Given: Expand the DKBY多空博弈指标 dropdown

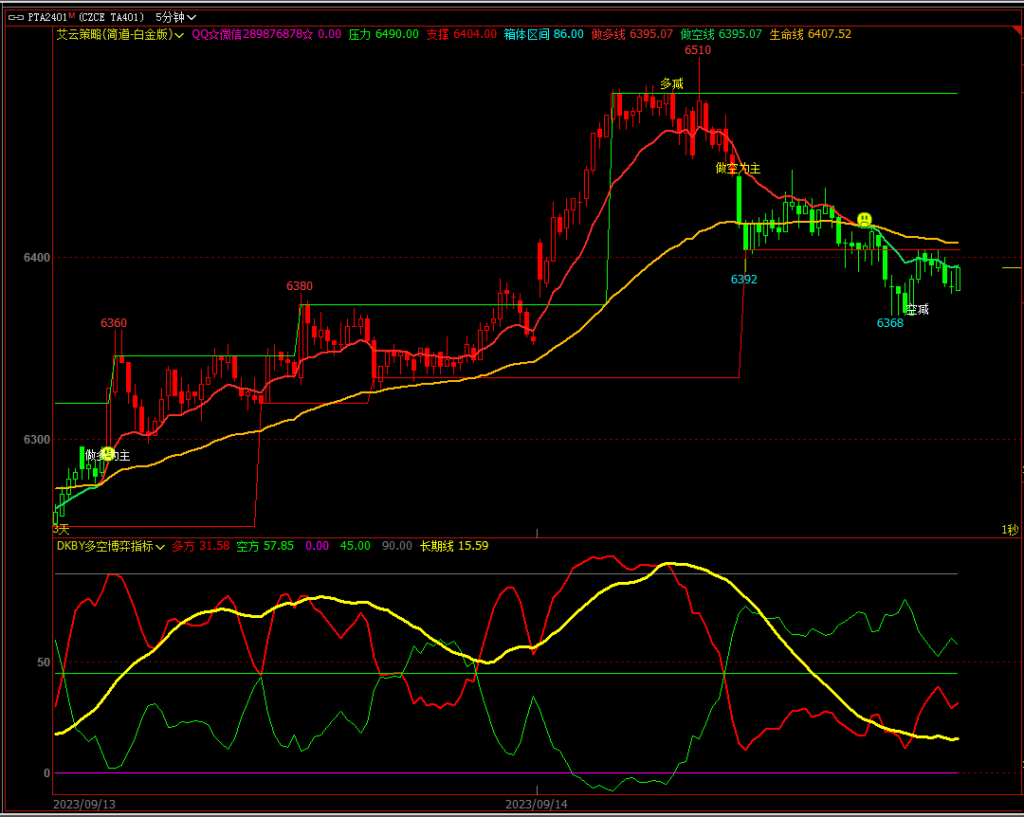Looking at the screenshot, I should 160,546.
